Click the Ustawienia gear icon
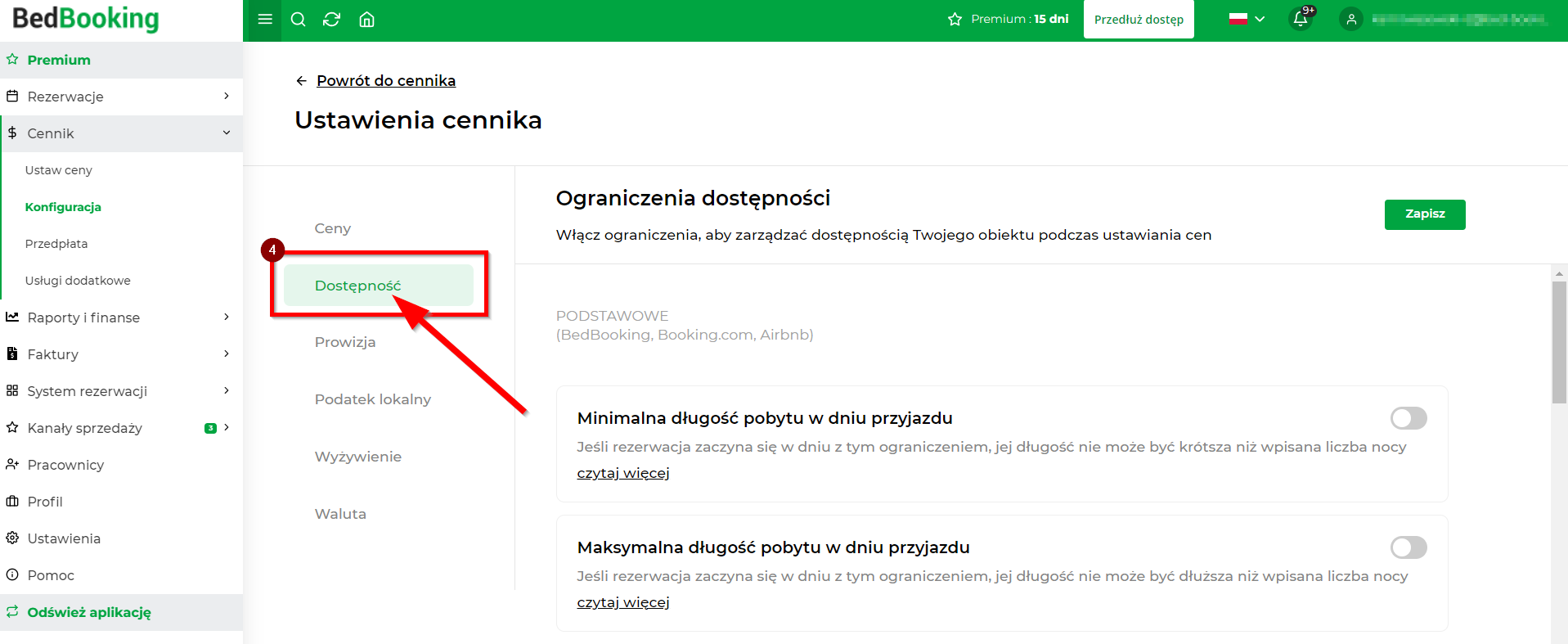The image size is (1568, 644). (12, 538)
